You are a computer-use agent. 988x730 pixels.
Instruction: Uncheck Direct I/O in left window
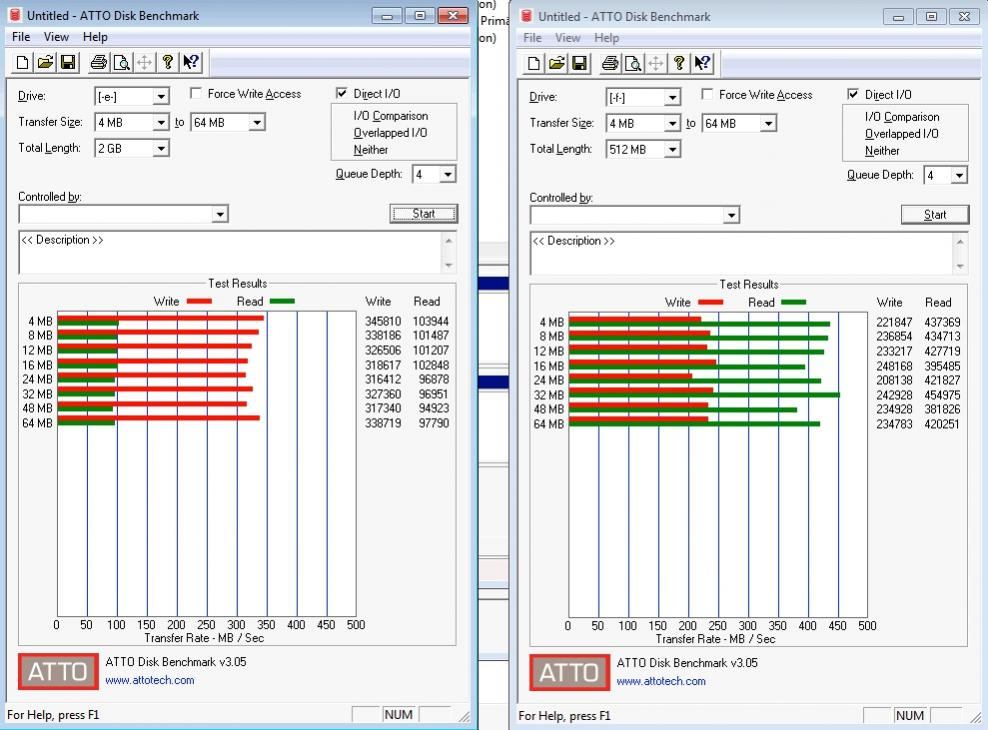[342, 93]
